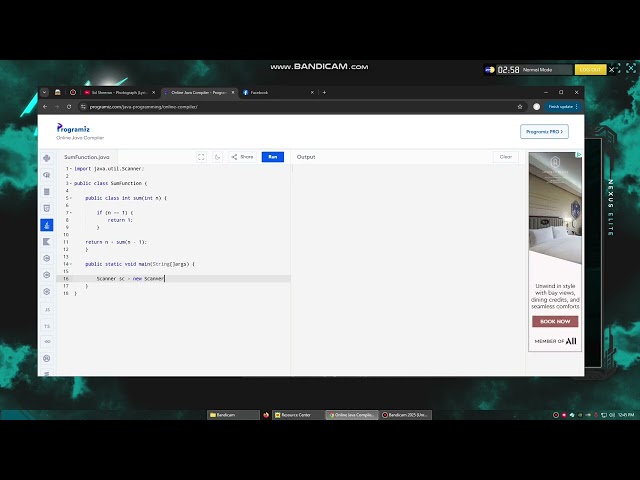Open the GO language icon in sidebar
Viewport: 640px width, 480px height.
pos(47,342)
